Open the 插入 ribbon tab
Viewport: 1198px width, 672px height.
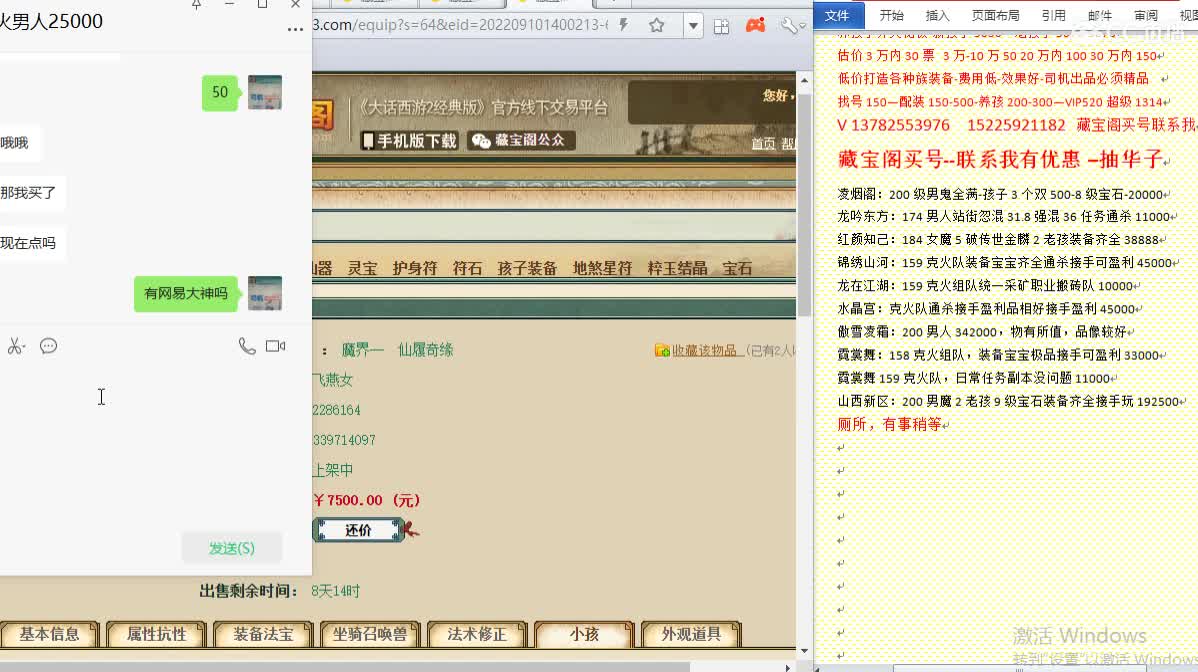937,15
